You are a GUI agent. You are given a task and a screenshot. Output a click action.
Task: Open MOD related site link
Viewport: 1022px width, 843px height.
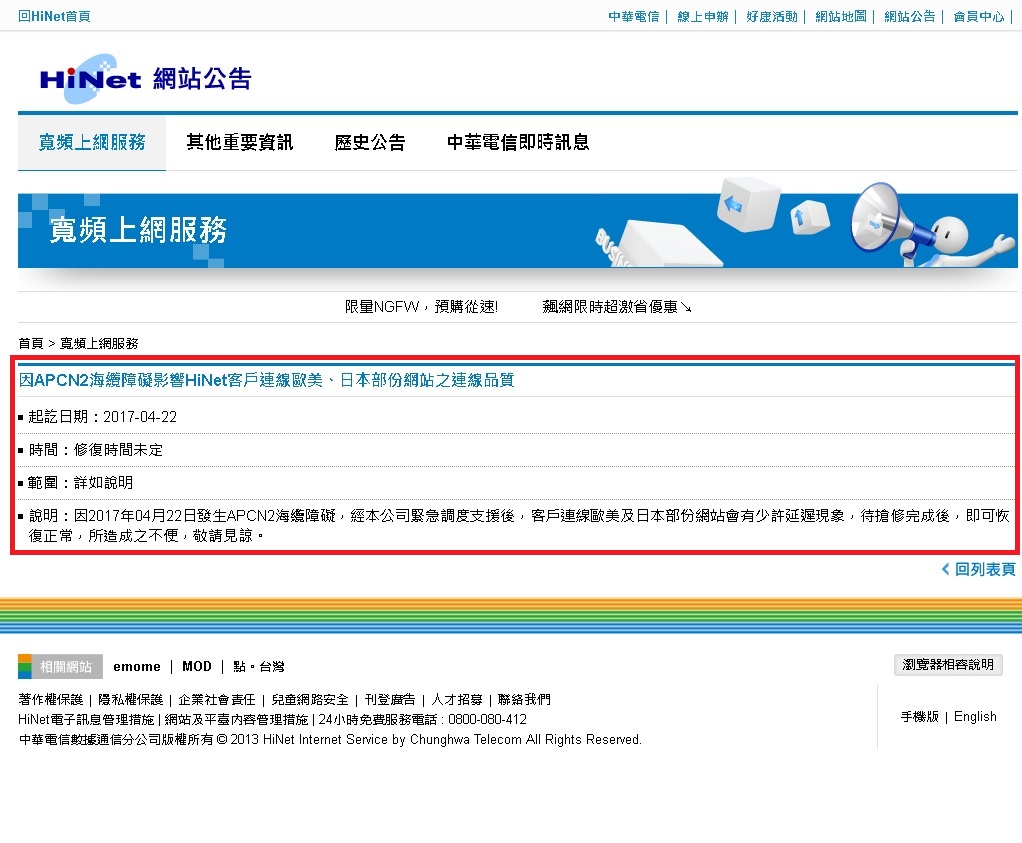point(197,666)
